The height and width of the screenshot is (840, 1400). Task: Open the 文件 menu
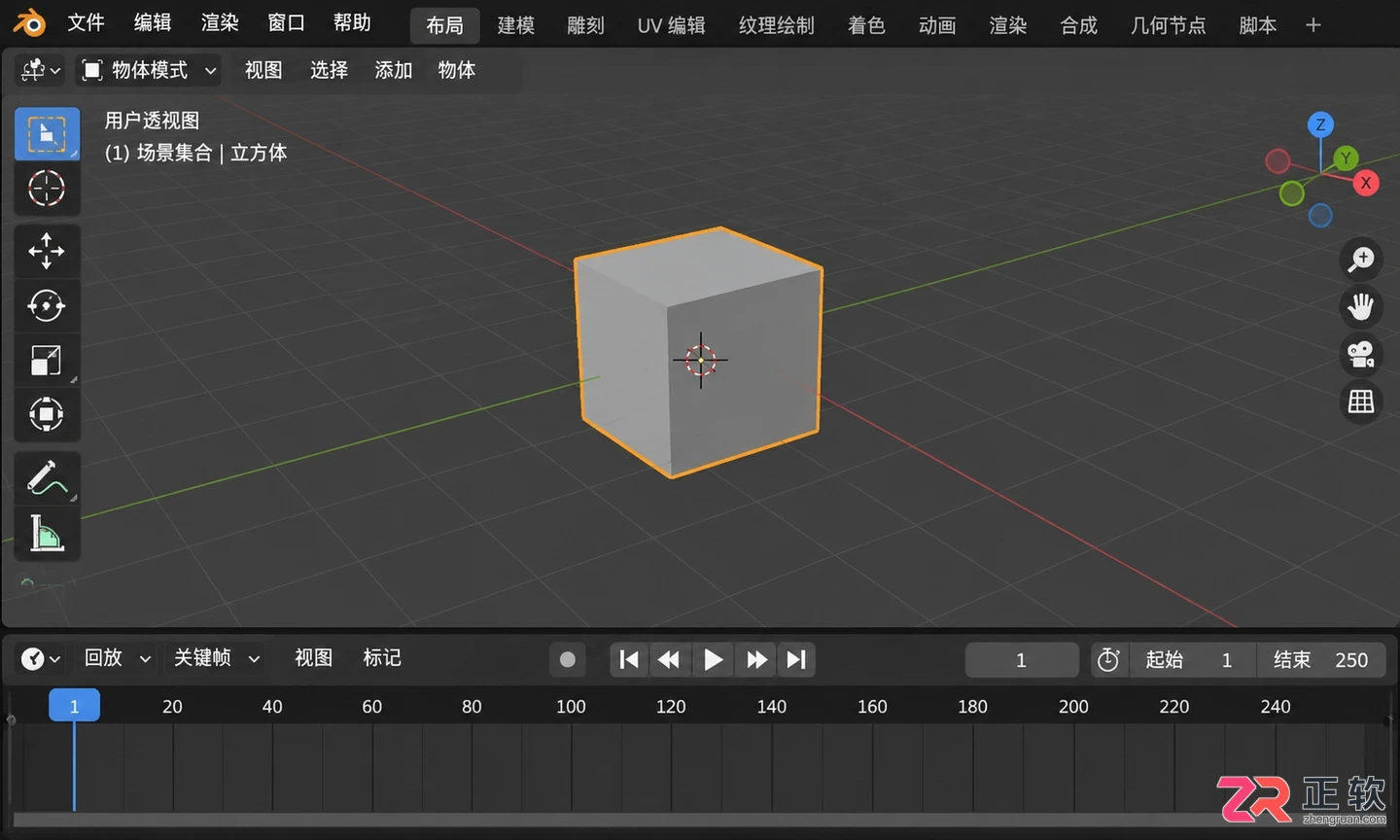pos(86,22)
